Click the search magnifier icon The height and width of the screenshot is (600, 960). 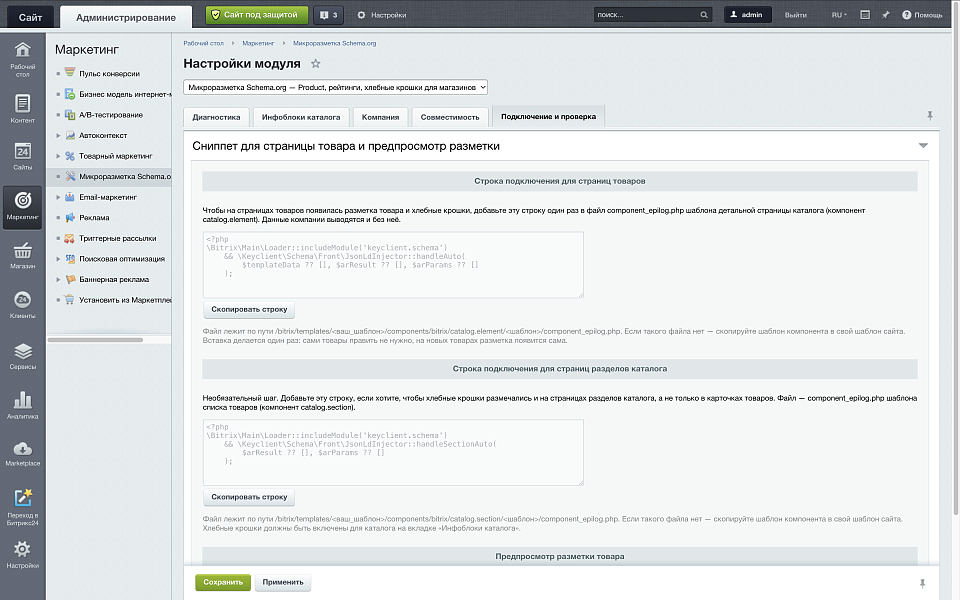click(x=704, y=15)
